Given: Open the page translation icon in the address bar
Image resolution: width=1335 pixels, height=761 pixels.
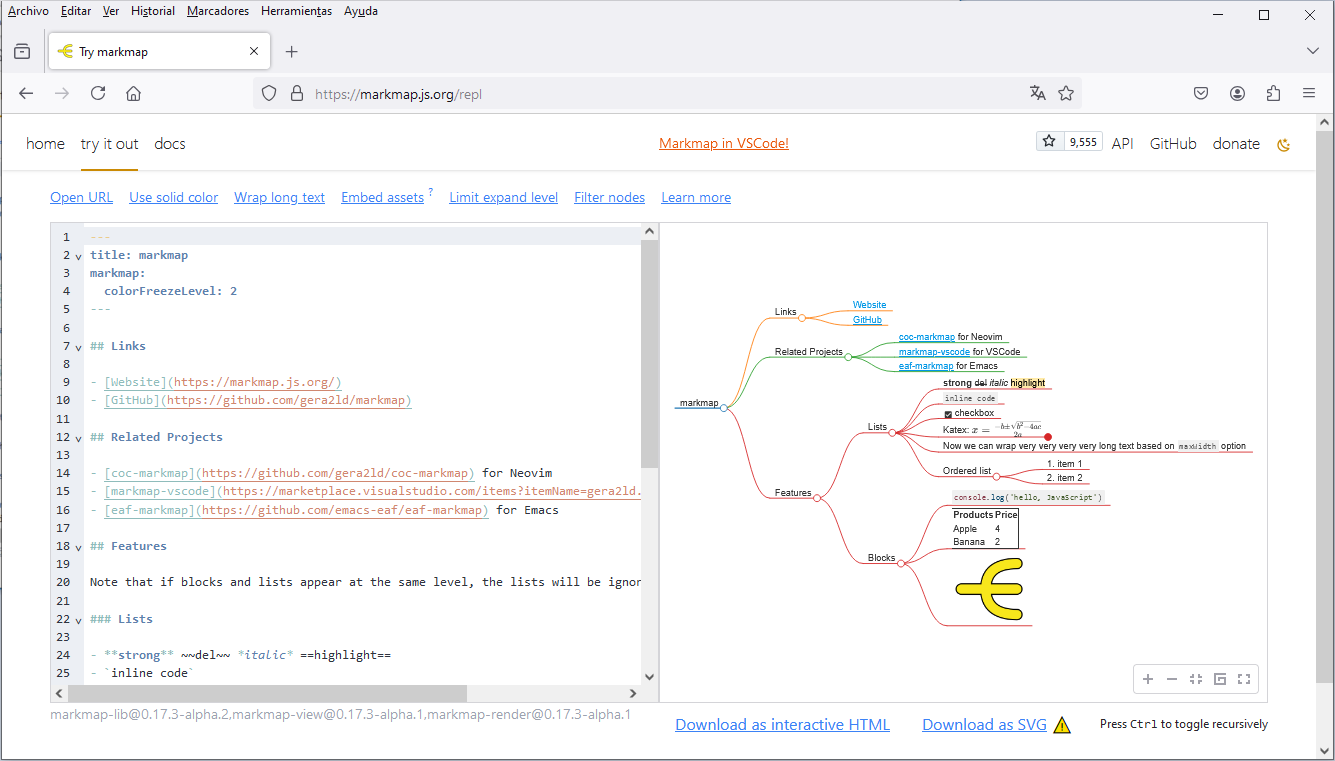Looking at the screenshot, I should point(1037,92).
